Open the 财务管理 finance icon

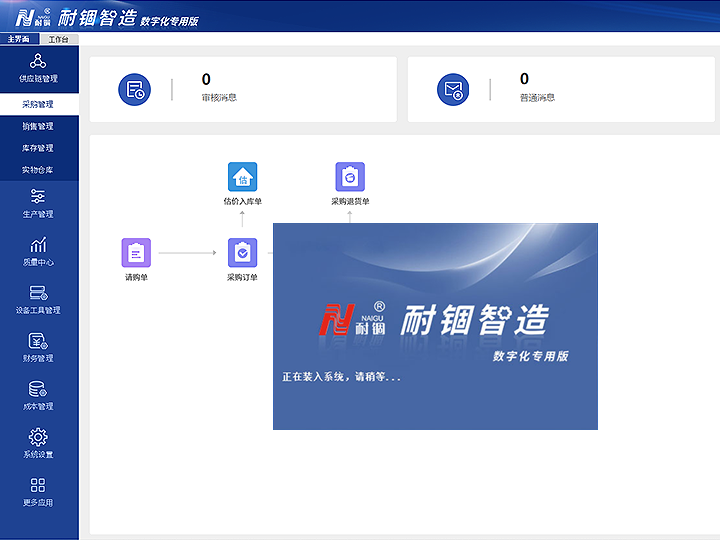(x=38, y=341)
